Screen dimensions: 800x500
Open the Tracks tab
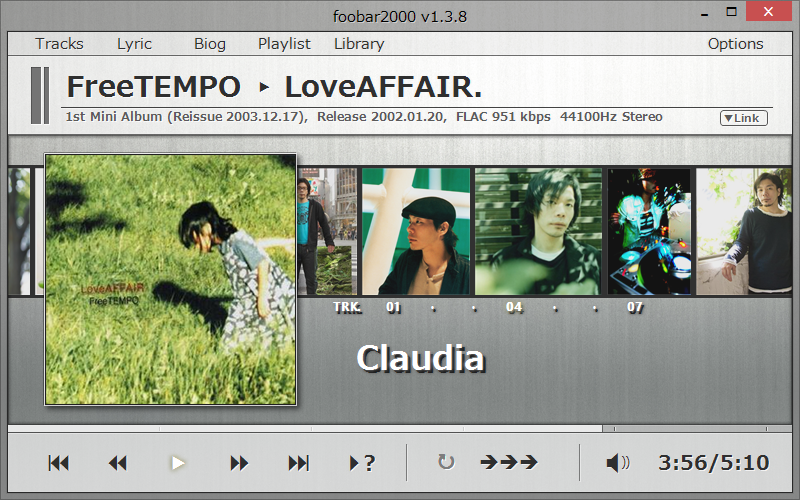tap(59, 44)
